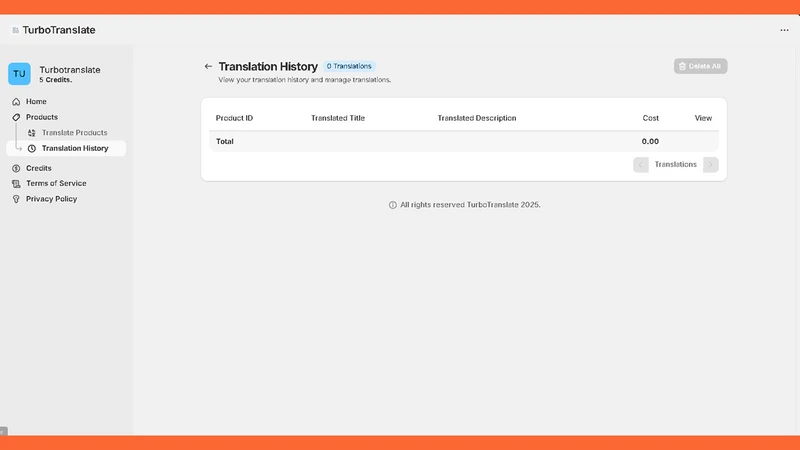
Task: Click the 0.00 total cost value
Action: 650,141
